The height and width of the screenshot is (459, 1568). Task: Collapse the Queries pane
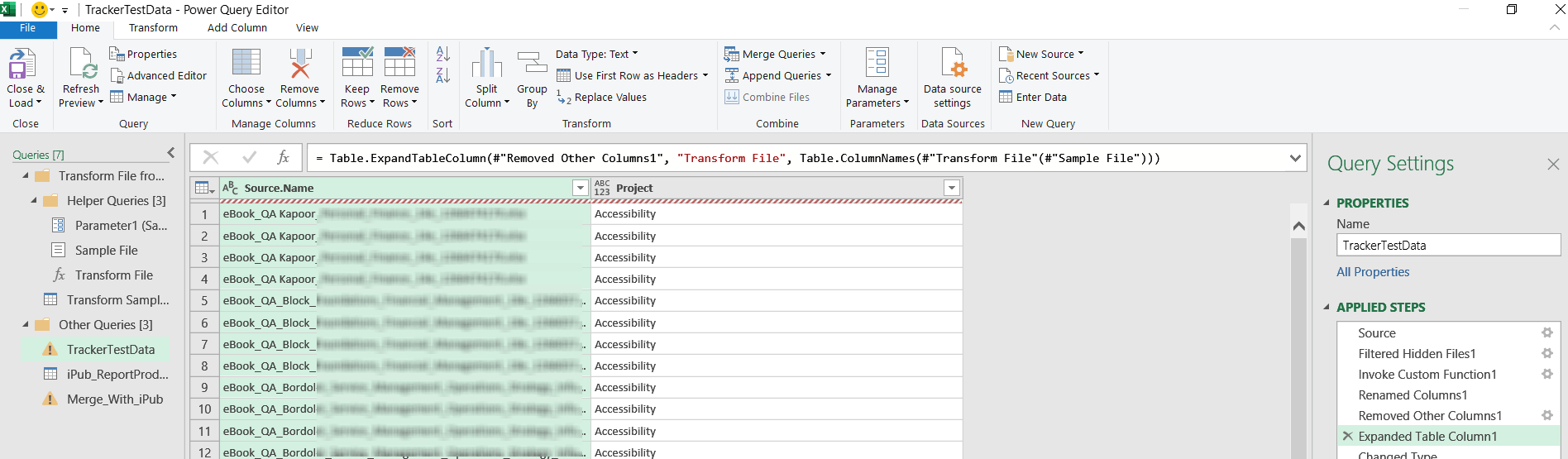[171, 152]
